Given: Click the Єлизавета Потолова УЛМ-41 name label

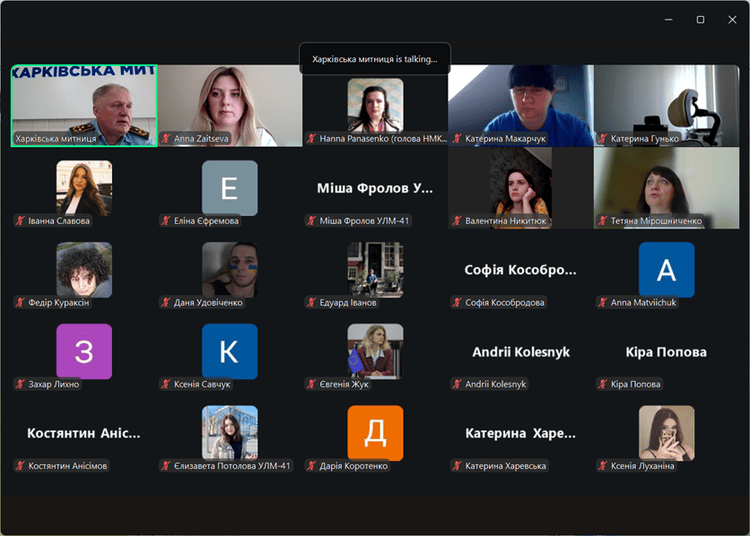Looking at the screenshot, I should point(232,466).
